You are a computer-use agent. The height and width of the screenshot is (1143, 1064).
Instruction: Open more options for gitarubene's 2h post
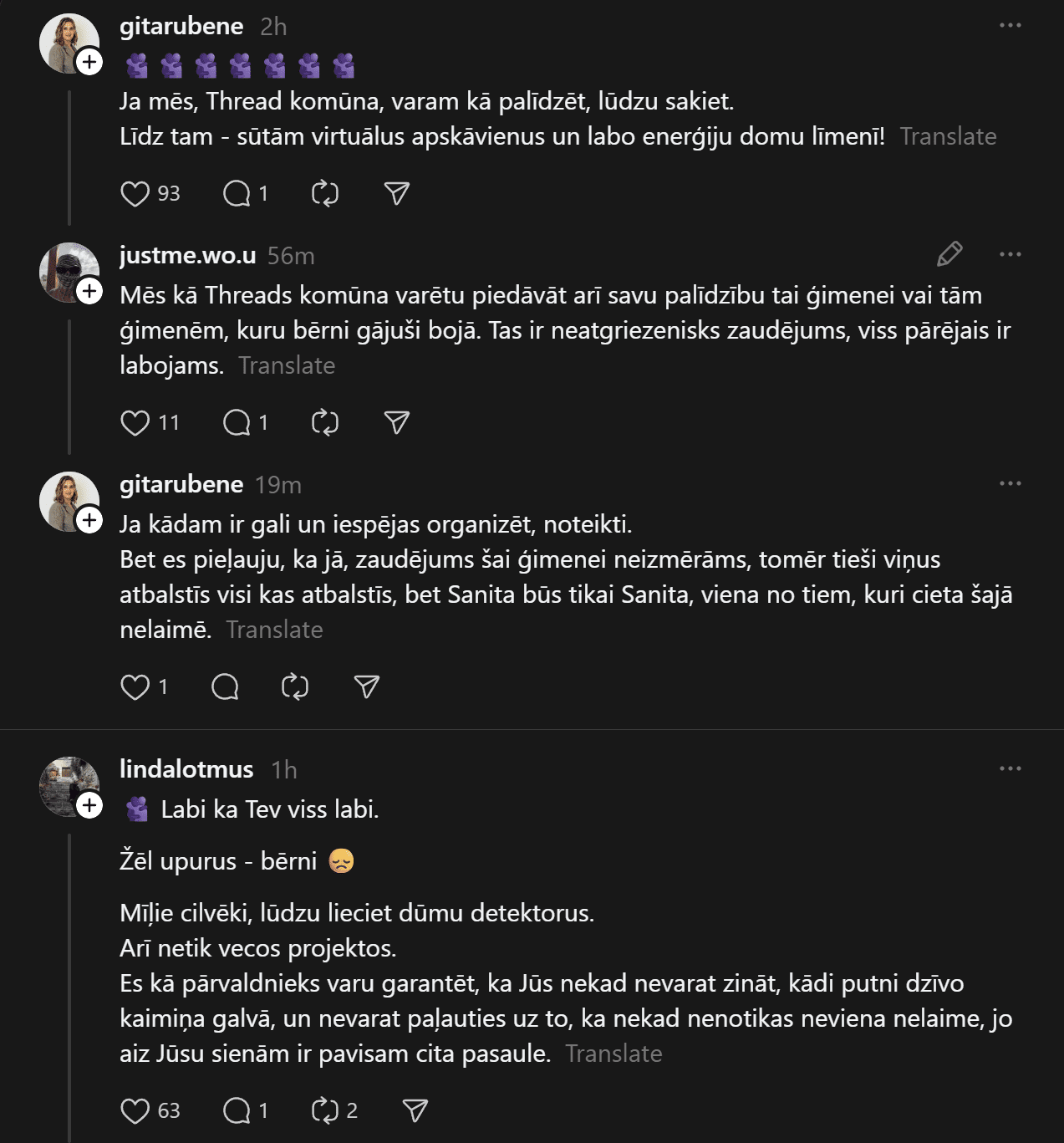[1010, 25]
